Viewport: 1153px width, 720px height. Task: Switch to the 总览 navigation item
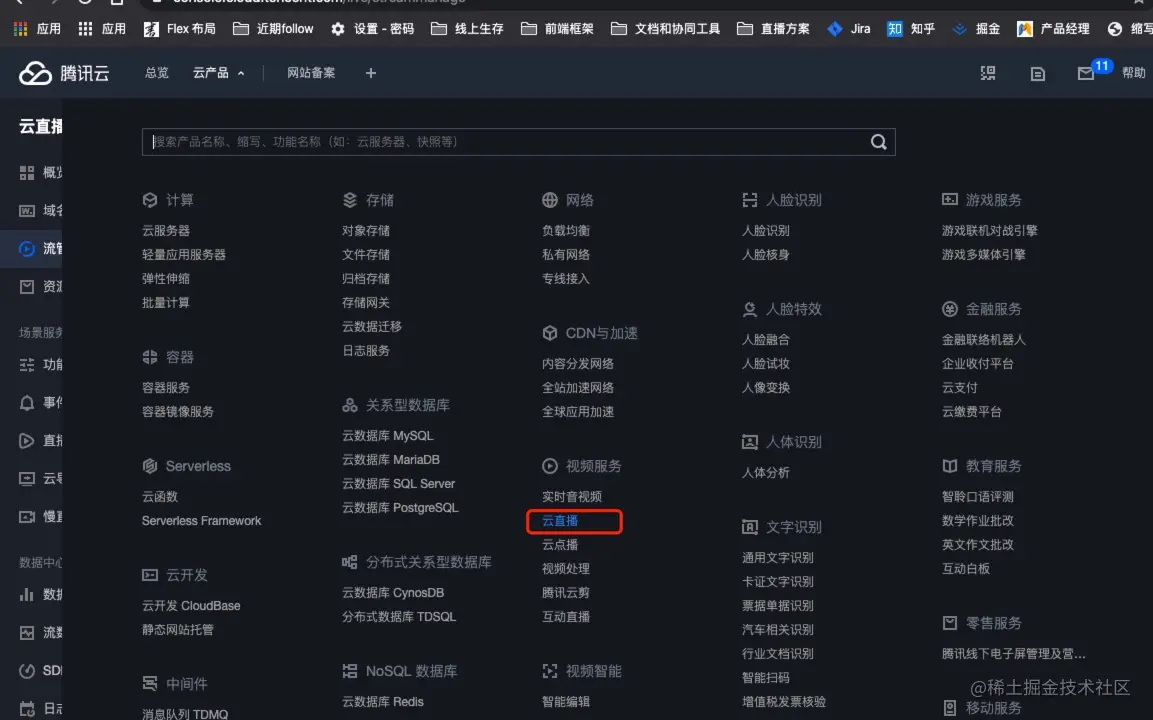coord(156,72)
